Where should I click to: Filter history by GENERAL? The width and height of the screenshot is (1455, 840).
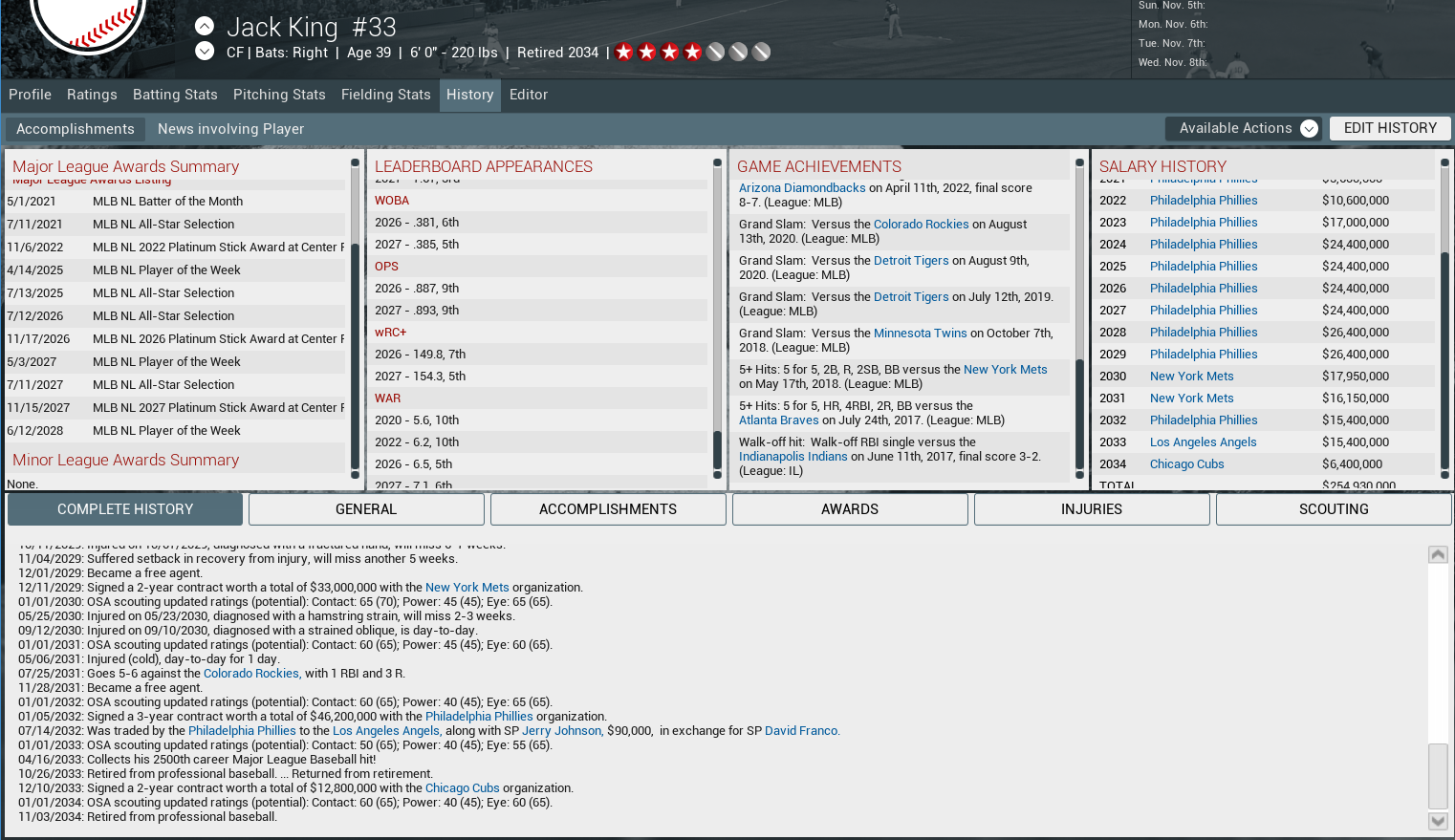click(x=366, y=509)
